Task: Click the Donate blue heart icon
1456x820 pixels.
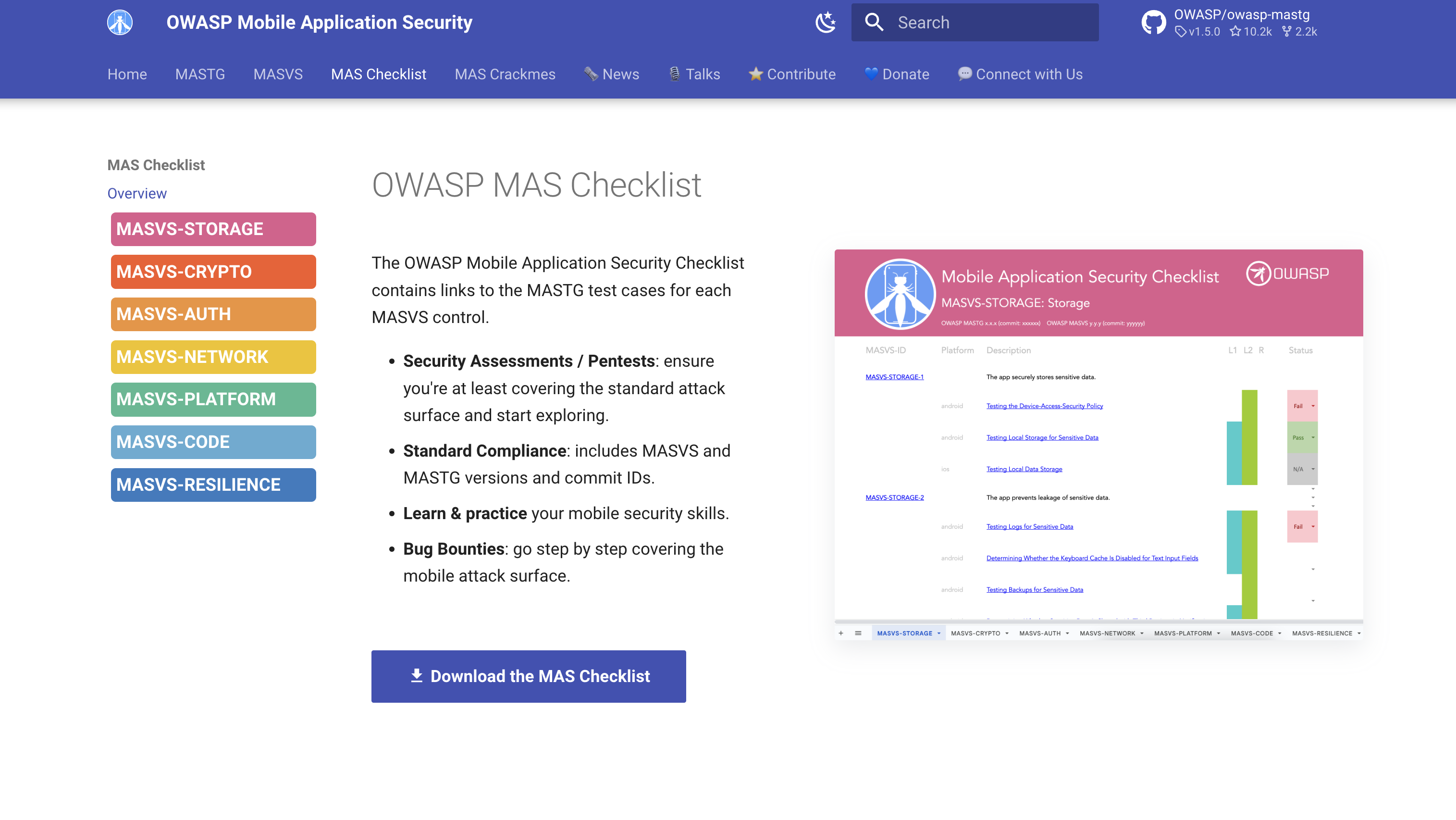Action: pyautogui.click(x=871, y=74)
